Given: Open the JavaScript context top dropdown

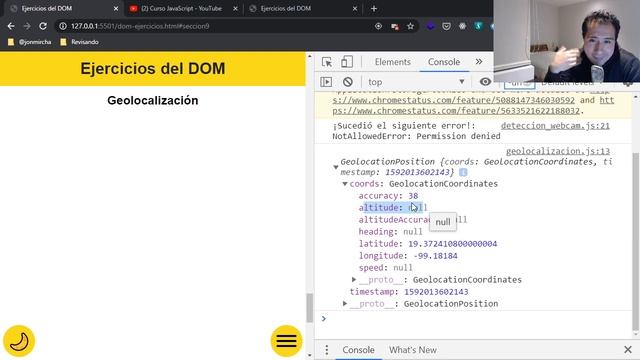Looking at the screenshot, I should (416, 82).
